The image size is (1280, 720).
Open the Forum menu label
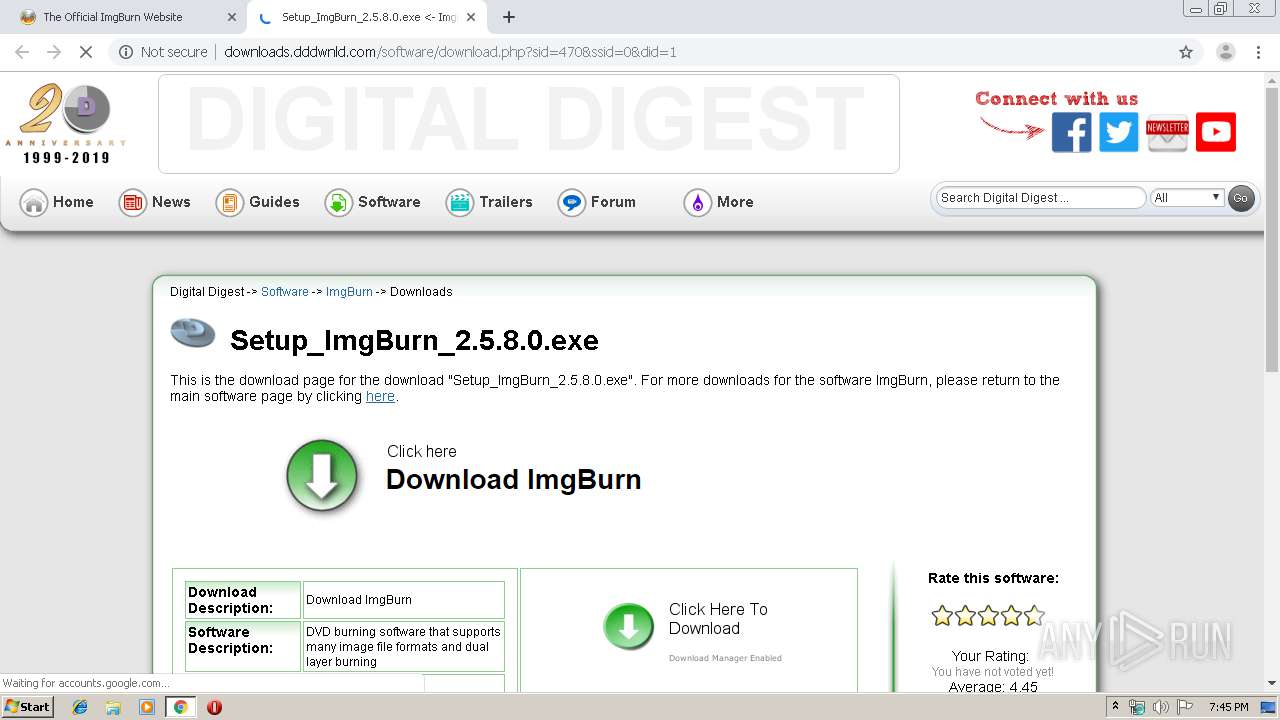tap(613, 202)
